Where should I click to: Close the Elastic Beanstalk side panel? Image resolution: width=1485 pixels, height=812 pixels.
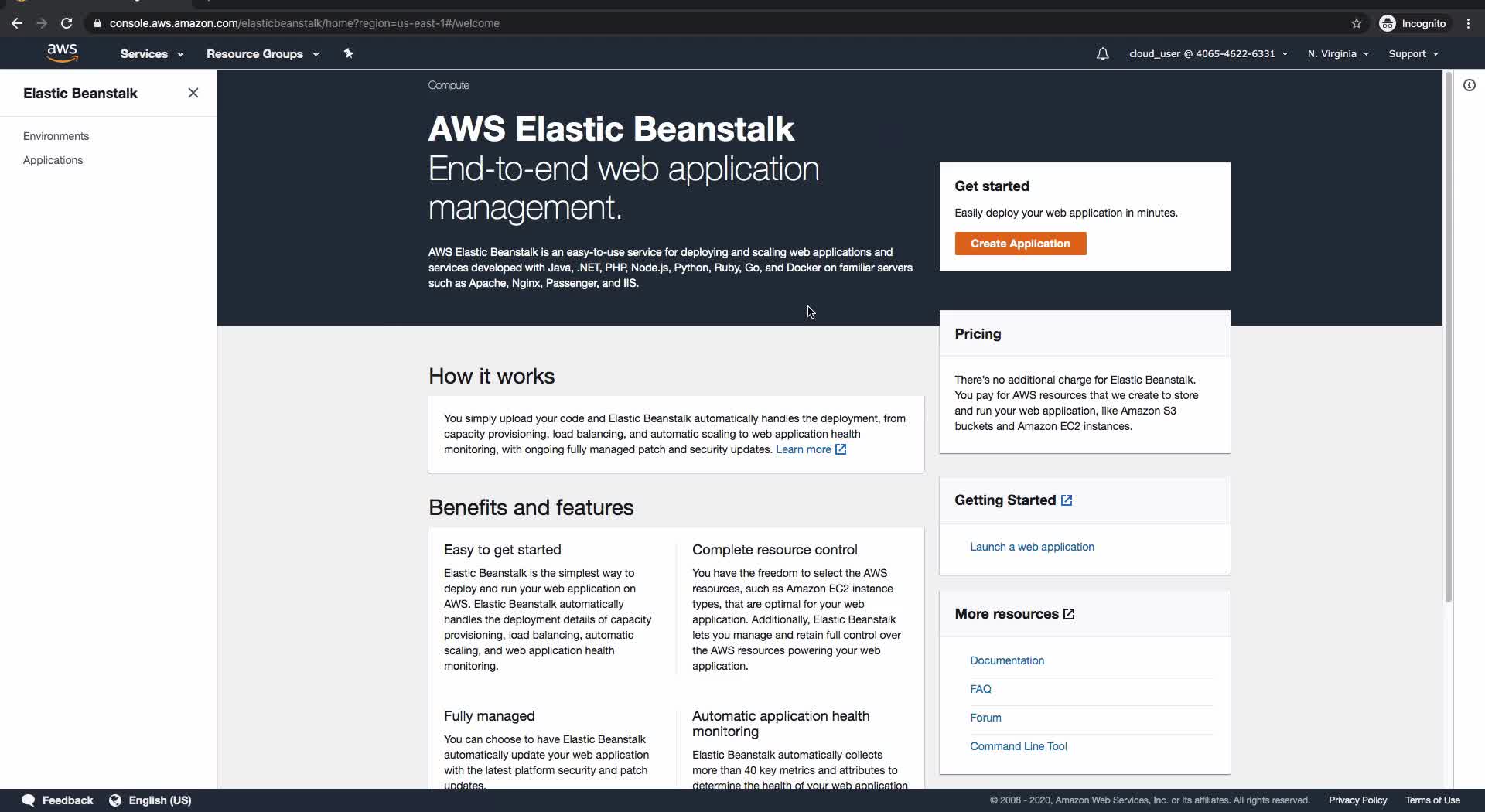pyautogui.click(x=193, y=94)
